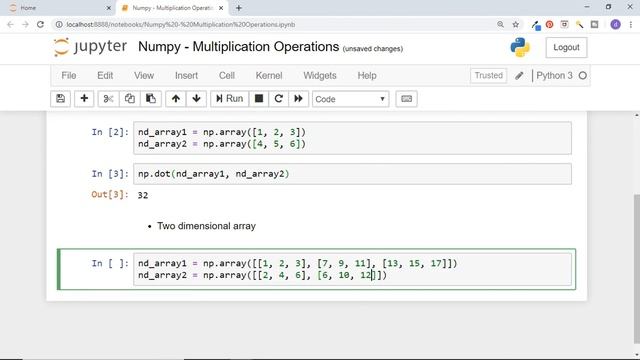
Task: Move selected cell up arrow
Action: coord(176,99)
